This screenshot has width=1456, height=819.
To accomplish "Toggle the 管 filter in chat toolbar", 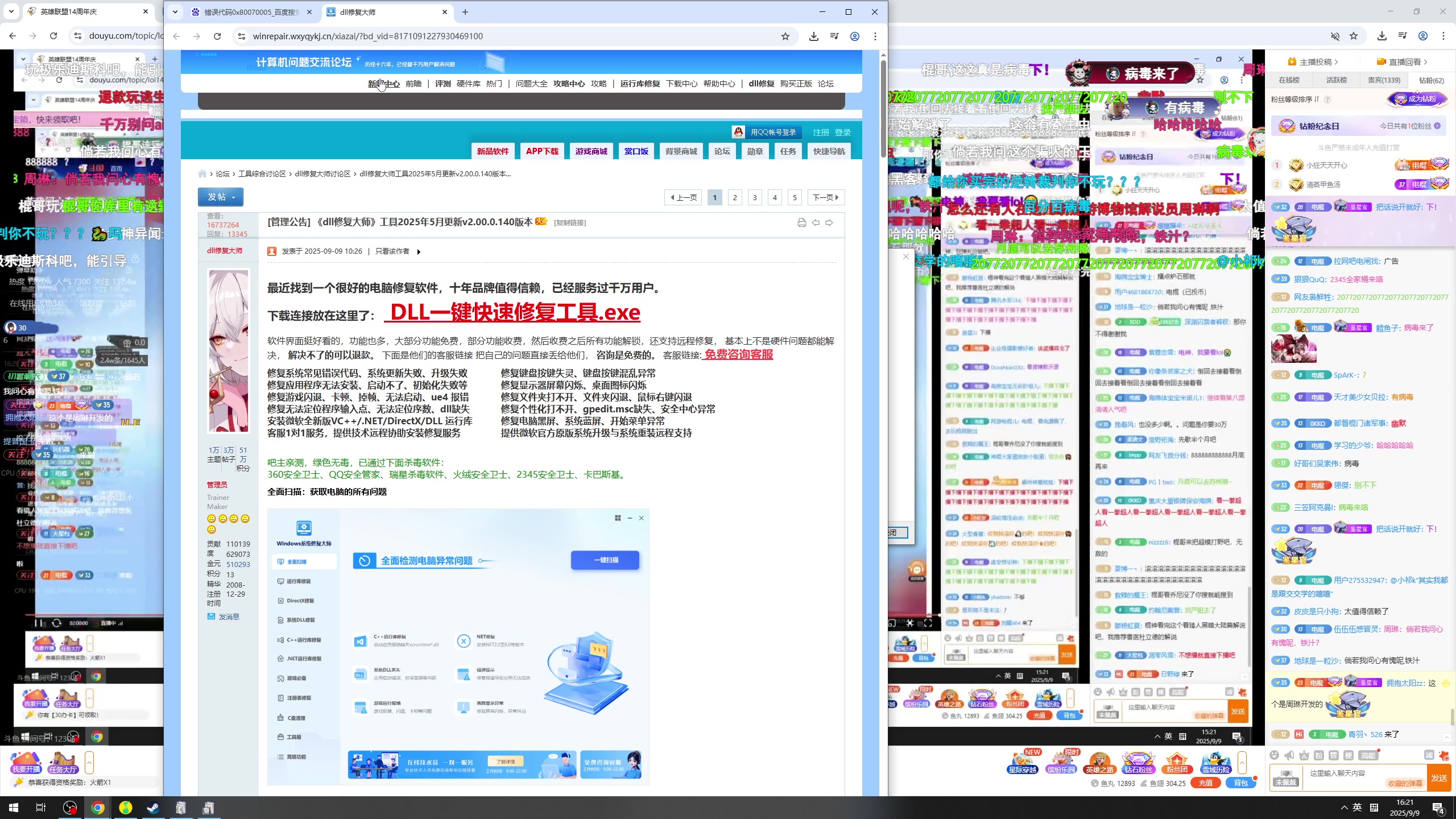I will coord(1334,755).
